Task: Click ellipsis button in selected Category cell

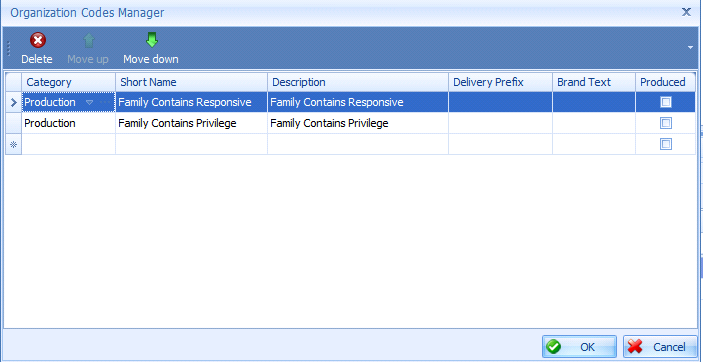Action: tap(105, 103)
